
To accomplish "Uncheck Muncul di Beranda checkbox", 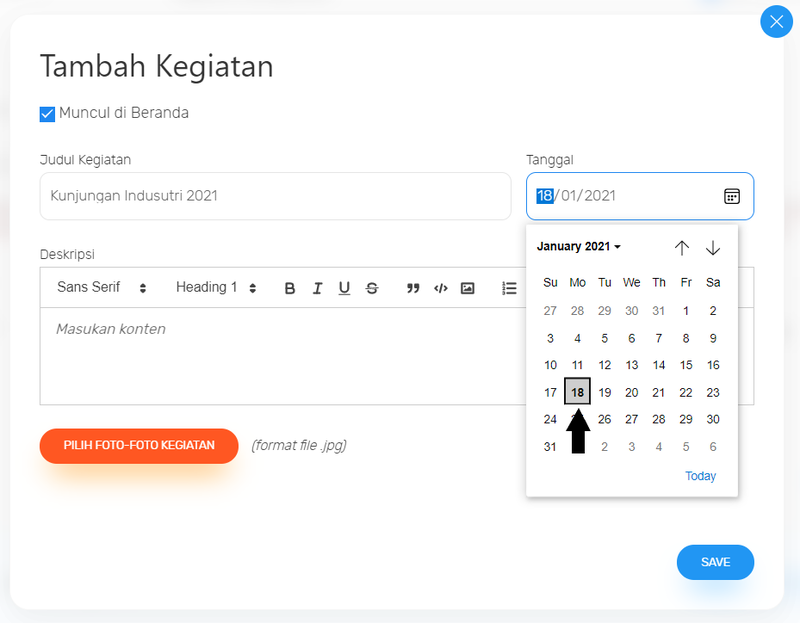I will pyautogui.click(x=47, y=114).
